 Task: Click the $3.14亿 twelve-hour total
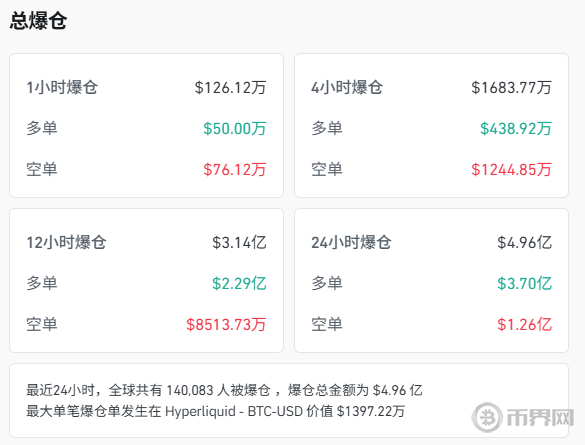point(239,242)
